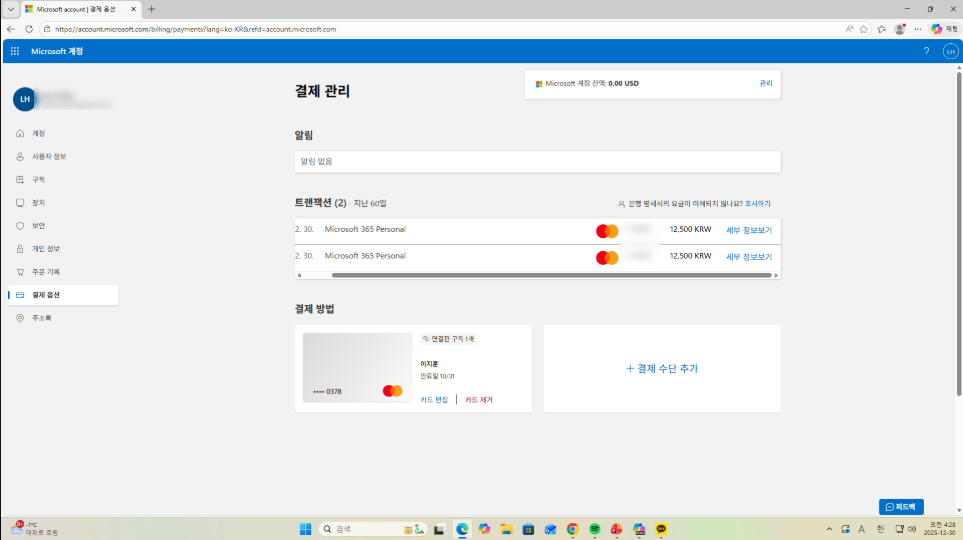Click 결제 수단 추가 to add payment method
This screenshot has width=963, height=540.
(x=662, y=369)
